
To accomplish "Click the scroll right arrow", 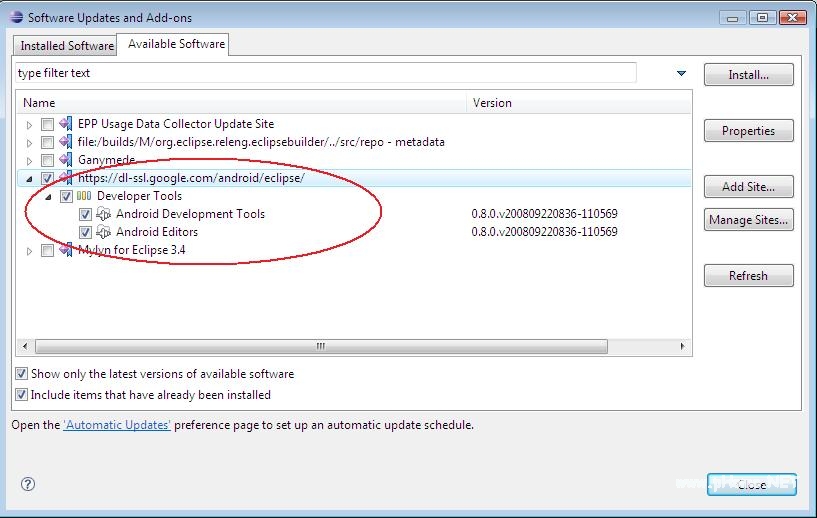I will pyautogui.click(x=683, y=346).
